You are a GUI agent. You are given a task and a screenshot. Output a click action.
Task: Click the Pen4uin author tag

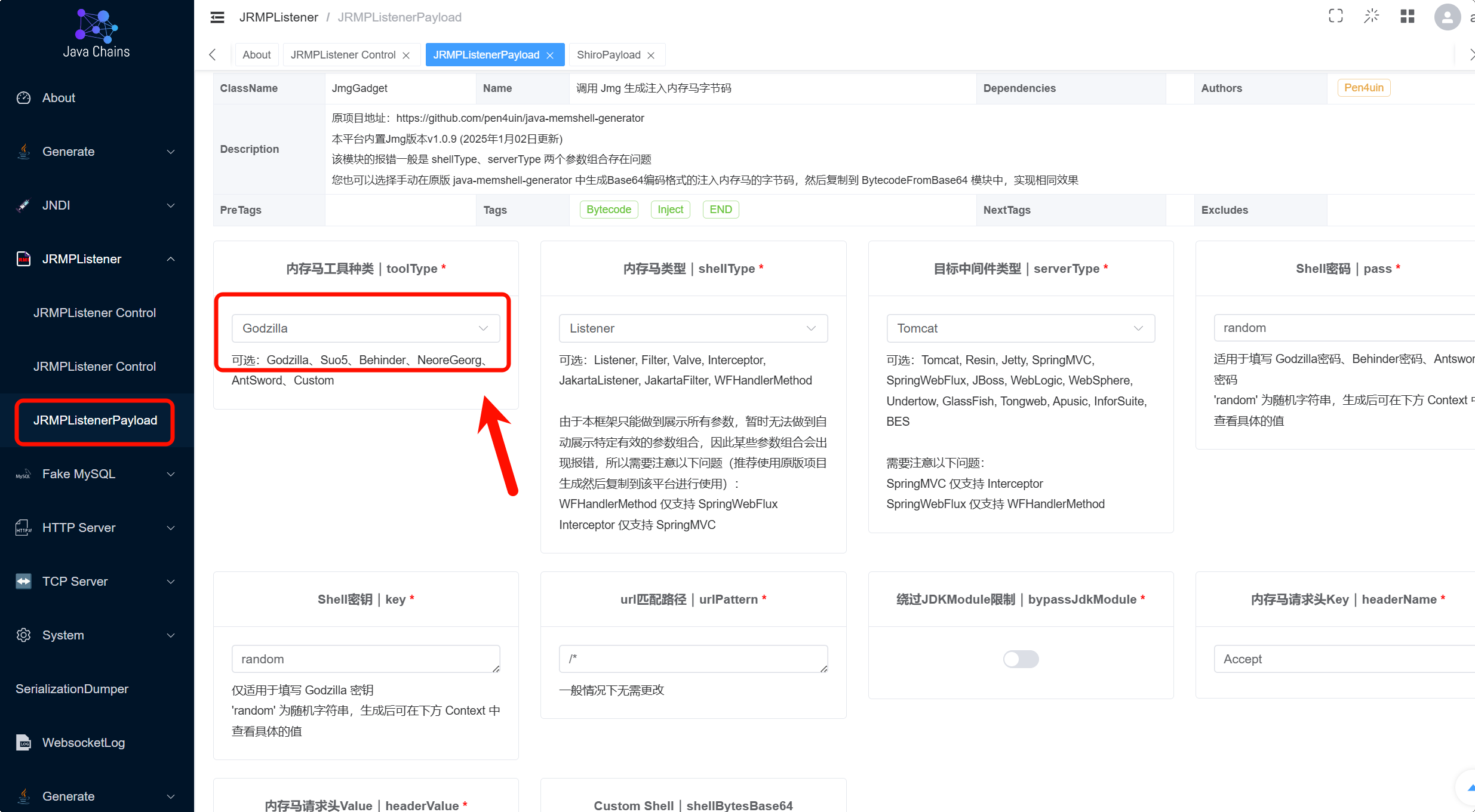coord(1363,88)
